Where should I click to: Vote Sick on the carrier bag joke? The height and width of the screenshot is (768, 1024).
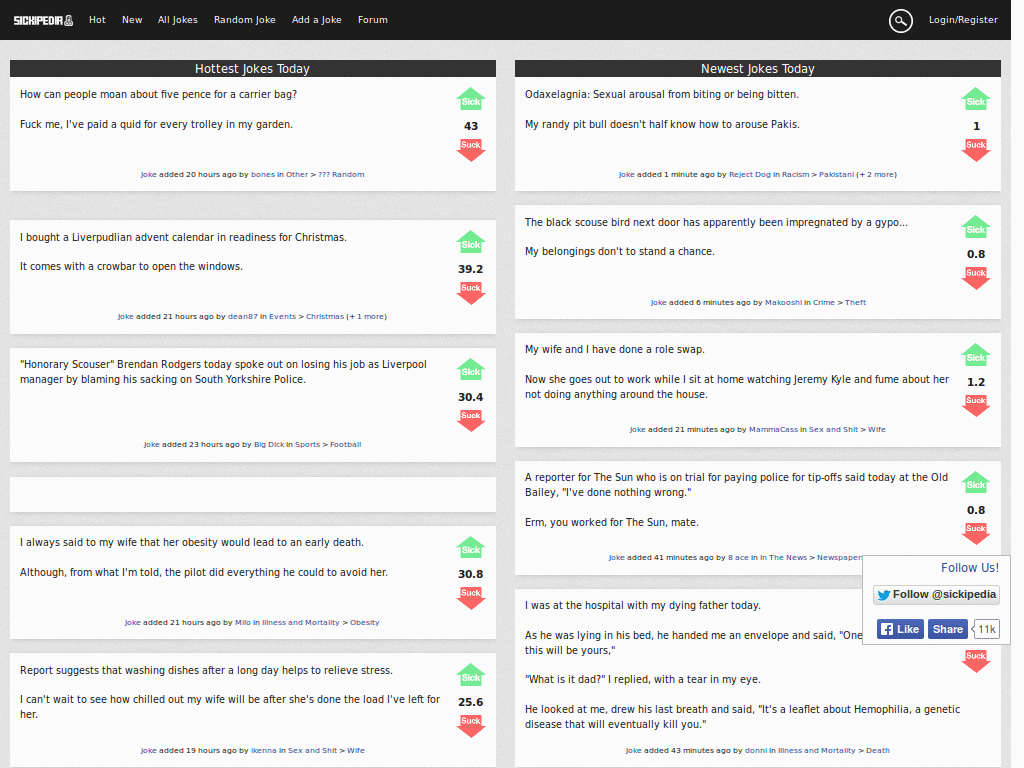(470, 99)
